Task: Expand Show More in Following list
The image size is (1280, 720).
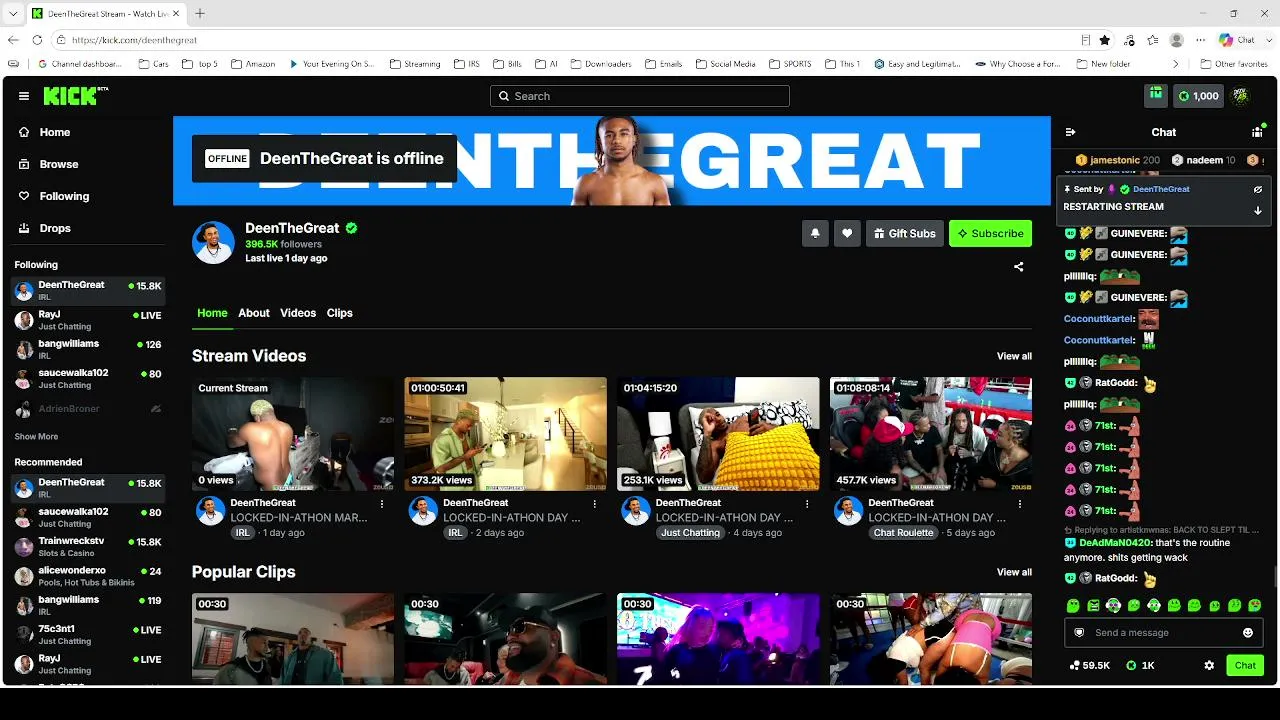Action: [36, 437]
